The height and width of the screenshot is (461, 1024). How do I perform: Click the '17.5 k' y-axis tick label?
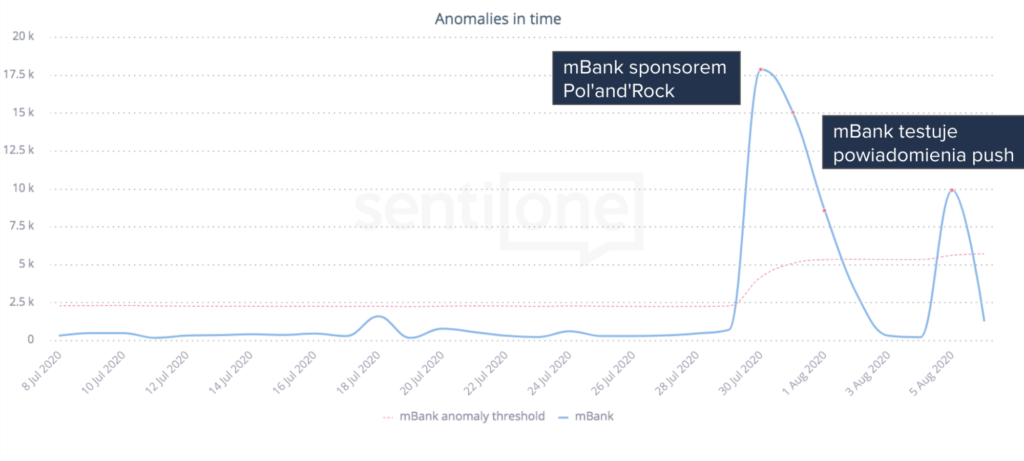pos(20,75)
